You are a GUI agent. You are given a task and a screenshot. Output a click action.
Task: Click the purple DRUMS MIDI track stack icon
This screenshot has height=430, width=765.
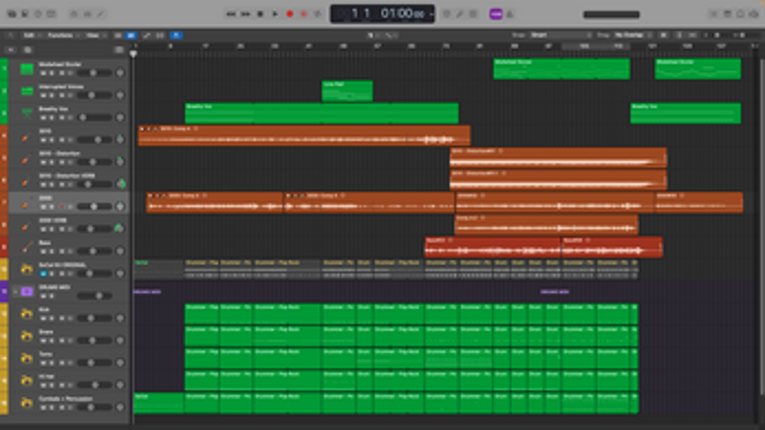click(27, 292)
